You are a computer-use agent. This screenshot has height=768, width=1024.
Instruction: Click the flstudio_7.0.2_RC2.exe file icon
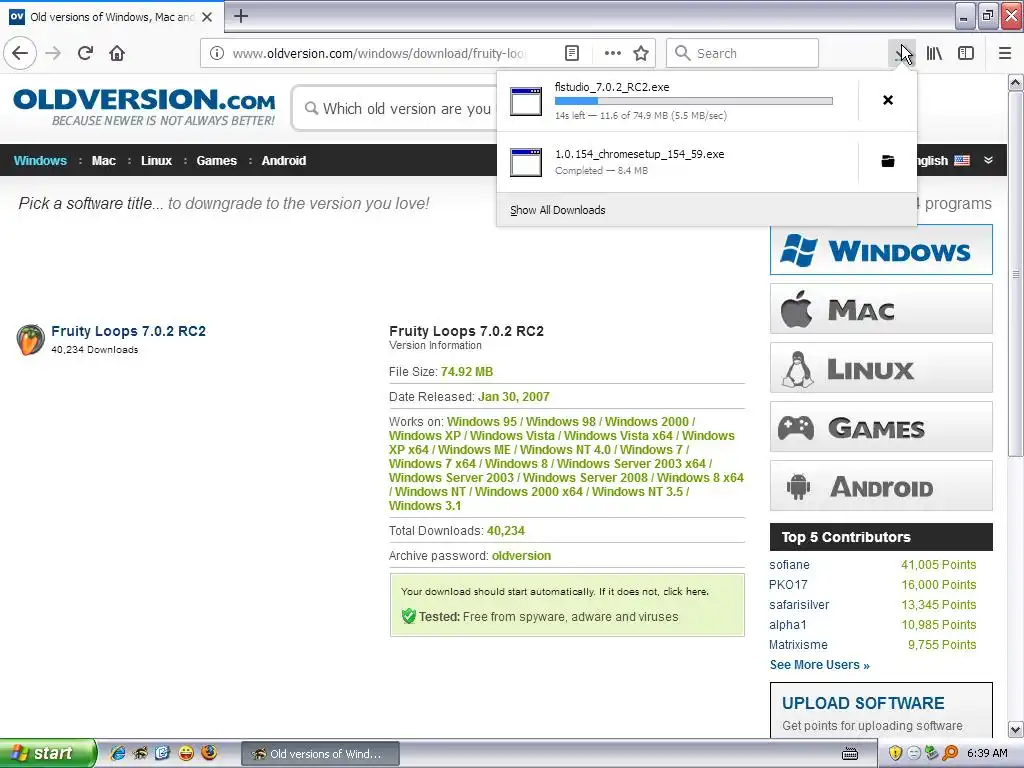[526, 101]
